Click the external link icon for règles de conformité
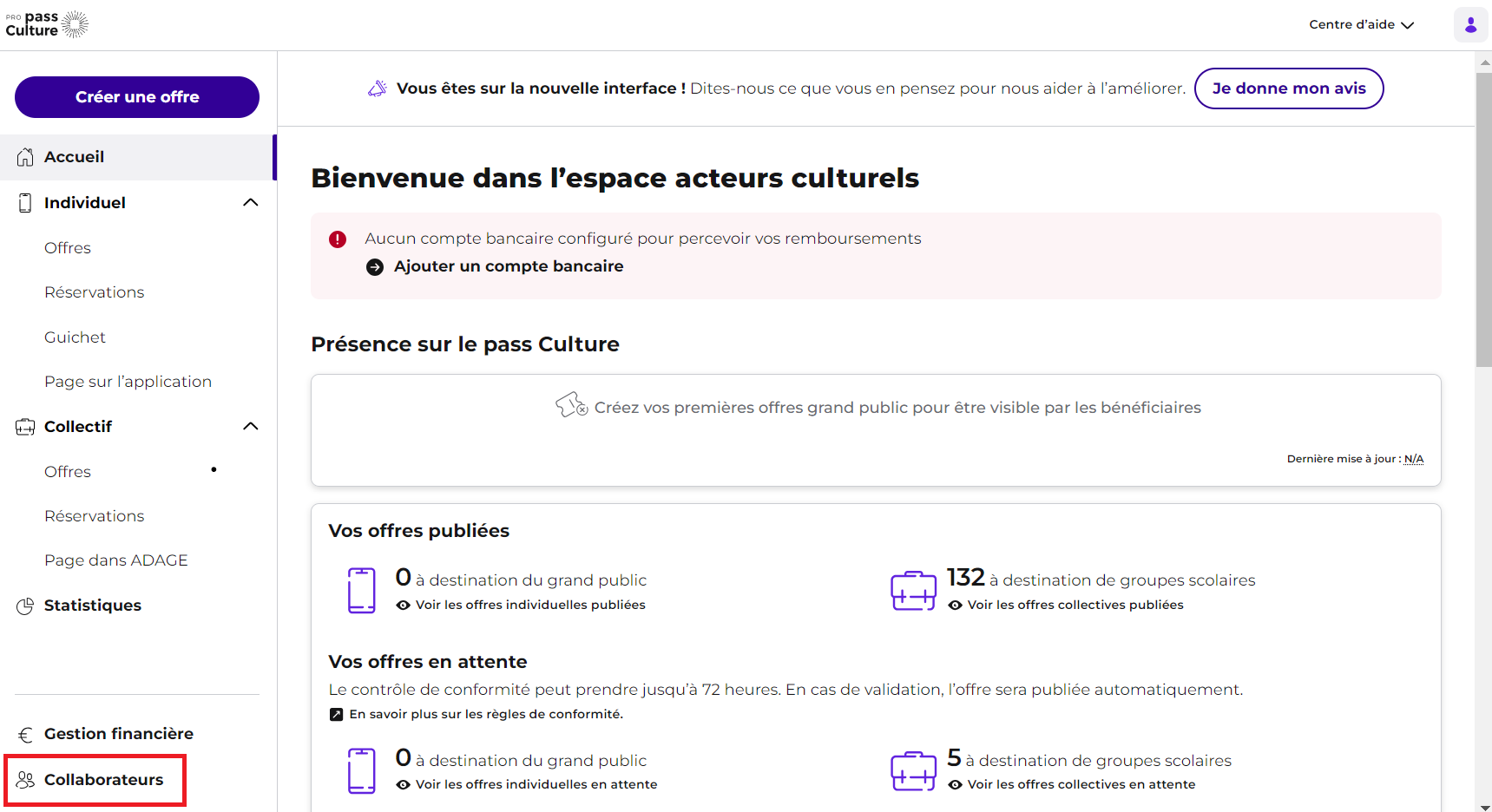Viewport: 1492px width, 812px height. point(337,715)
